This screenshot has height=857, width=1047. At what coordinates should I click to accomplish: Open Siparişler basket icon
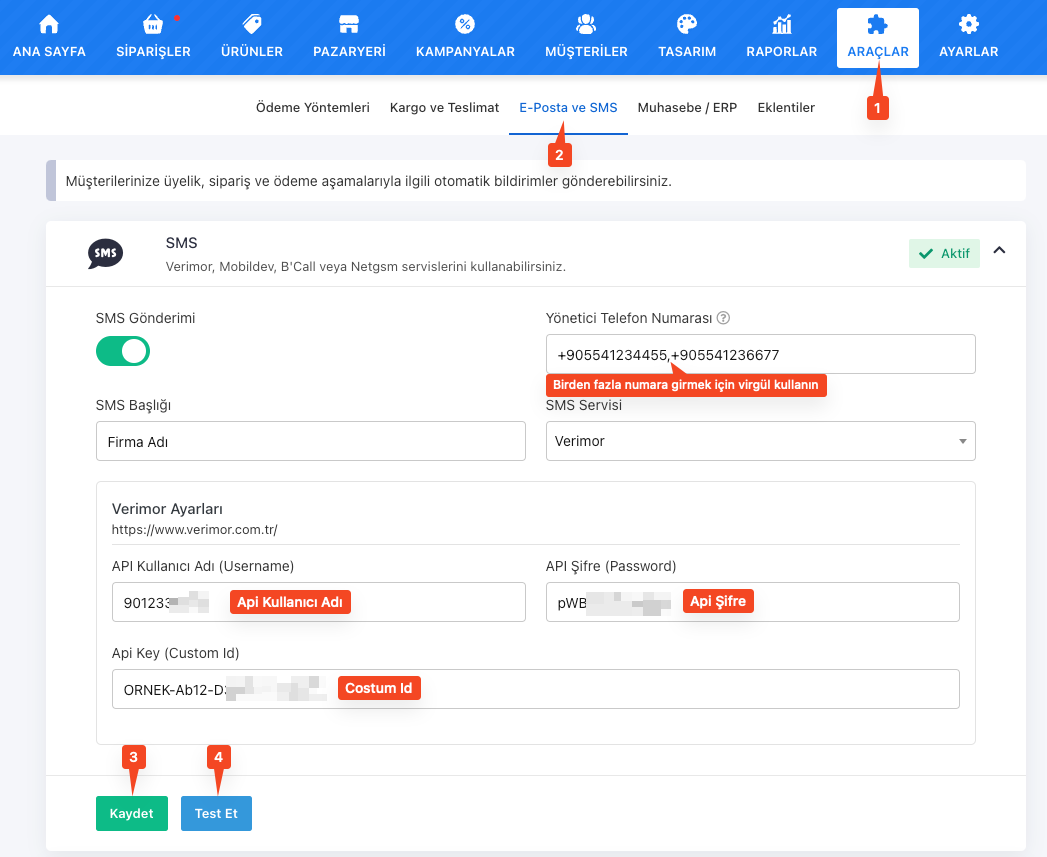[153, 25]
